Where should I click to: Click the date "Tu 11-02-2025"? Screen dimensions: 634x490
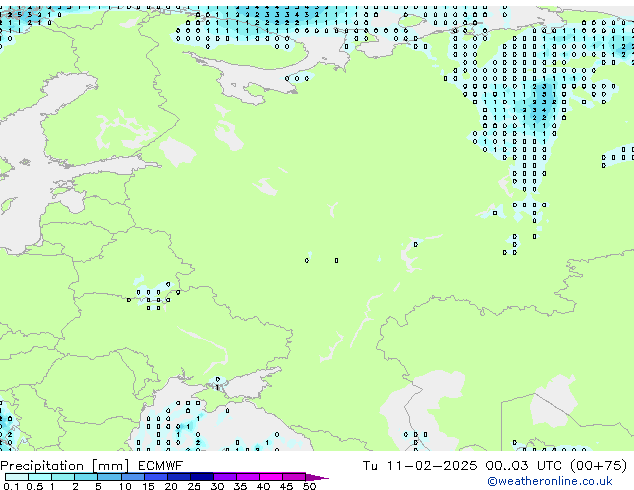[x=420, y=466]
